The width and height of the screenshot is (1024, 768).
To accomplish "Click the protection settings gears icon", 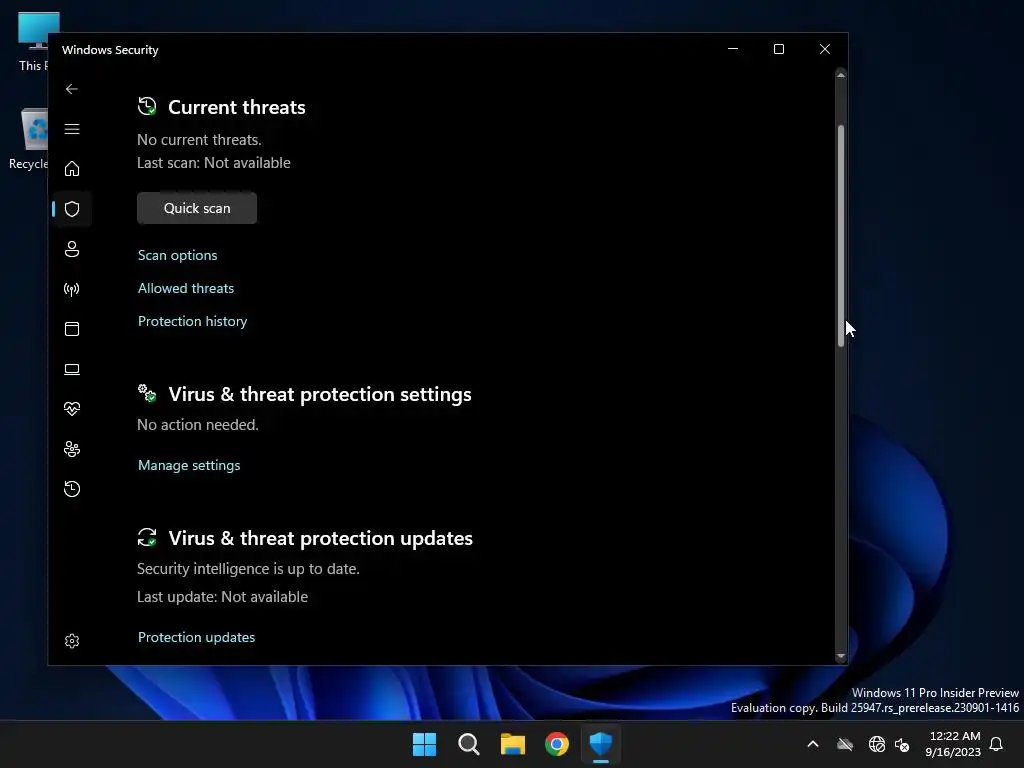I will [147, 393].
